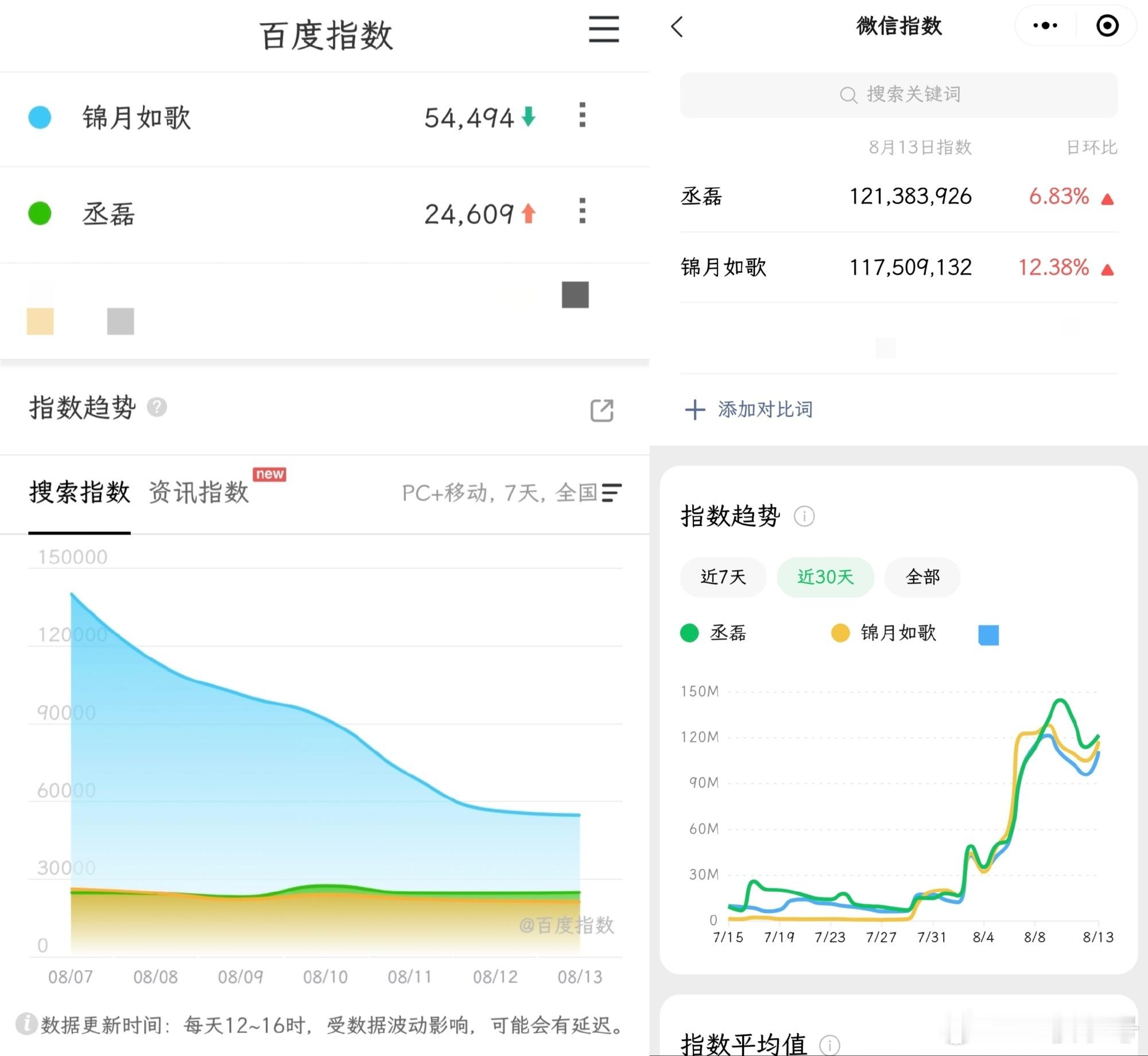Screen dimensions: 1148x1056
Task: Click the help icon next to 指数趋势 in Baidu
Action: (x=157, y=407)
